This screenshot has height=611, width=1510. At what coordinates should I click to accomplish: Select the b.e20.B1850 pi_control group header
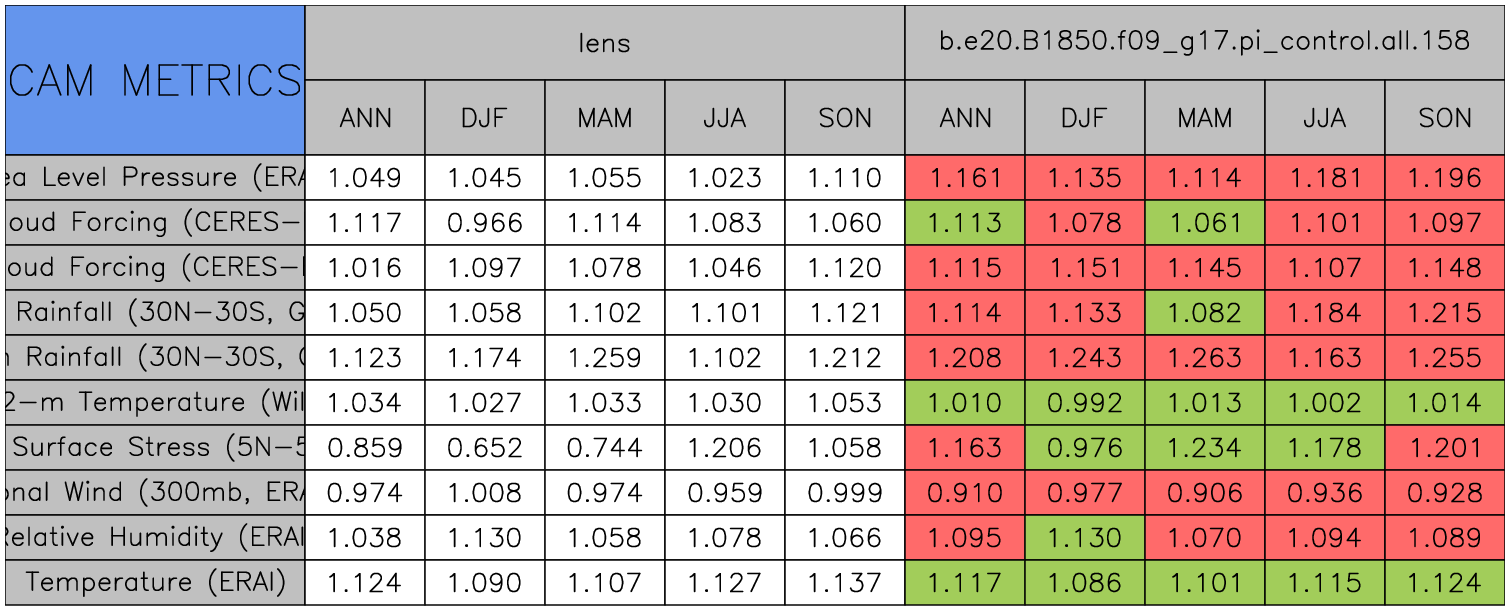[x=1204, y=42]
